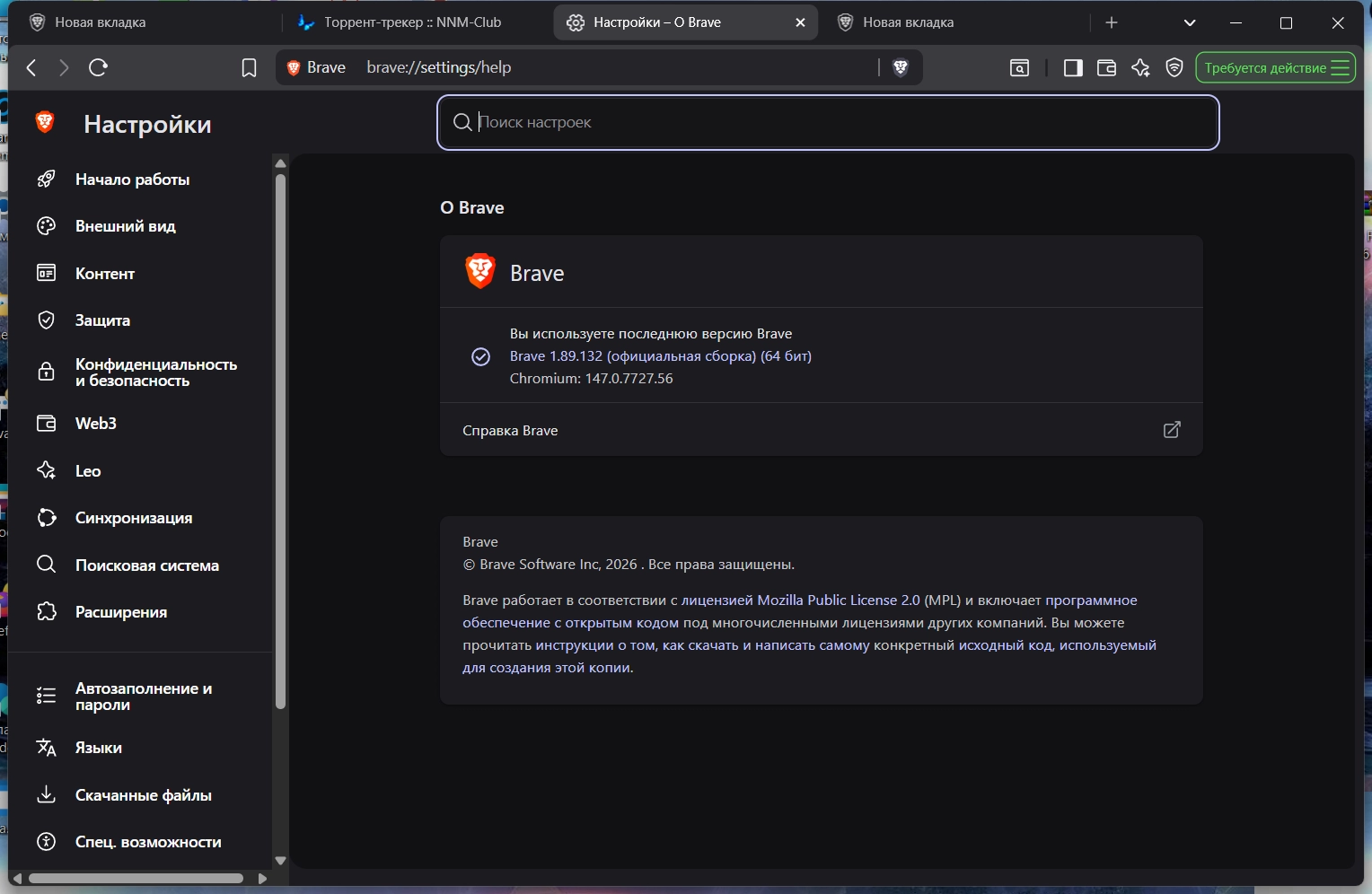Click the Вы используете последнюю версию Brave text
Screen dimensions: 1372x894
click(x=651, y=334)
